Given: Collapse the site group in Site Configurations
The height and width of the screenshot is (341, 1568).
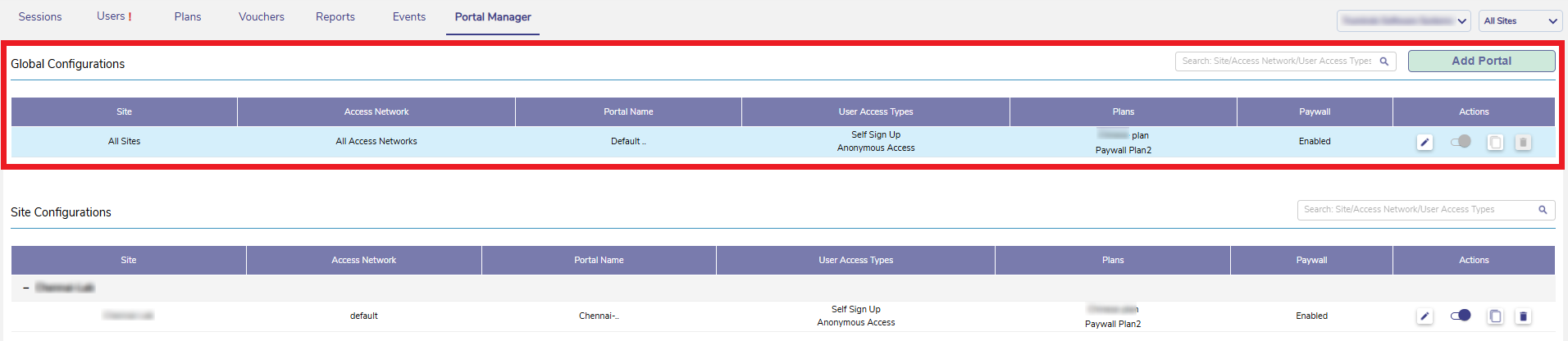Looking at the screenshot, I should tap(26, 288).
